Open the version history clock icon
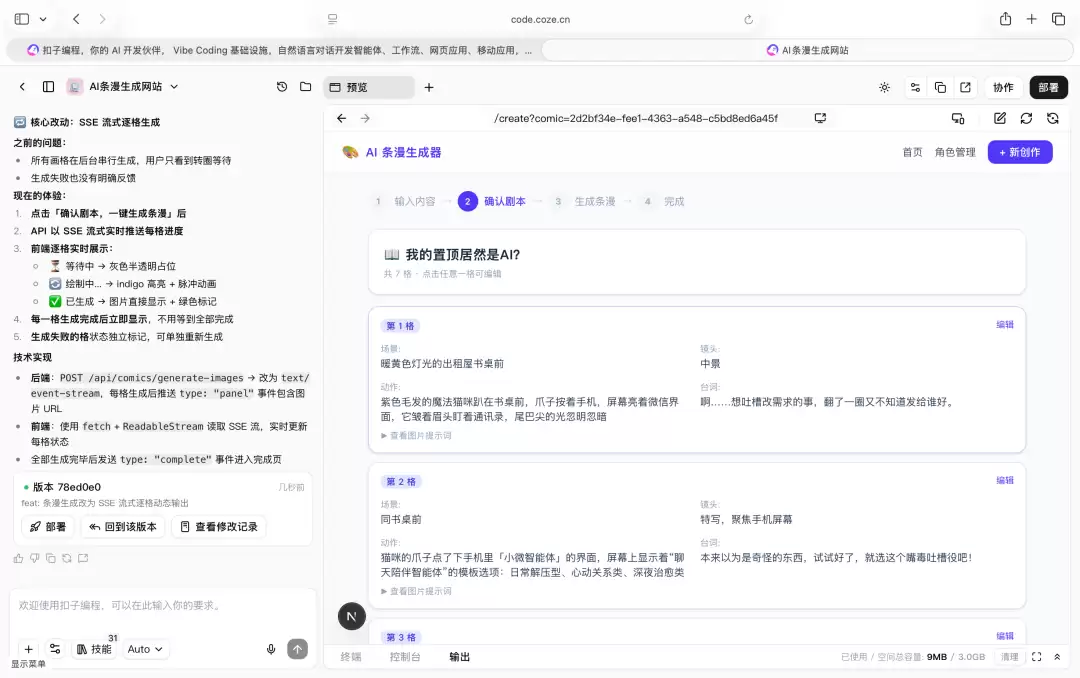Screen dimensions: 1080x678 click(282, 87)
